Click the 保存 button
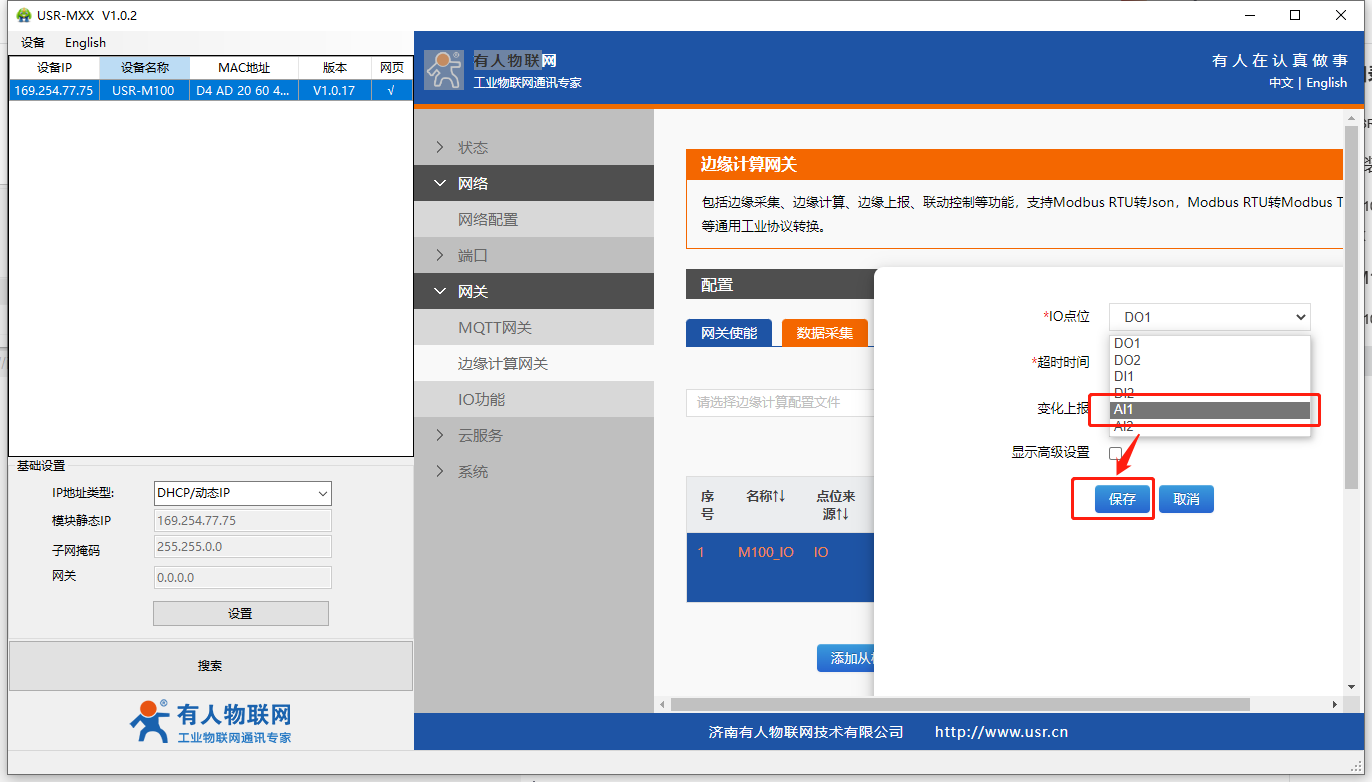1372x782 pixels. point(1122,499)
